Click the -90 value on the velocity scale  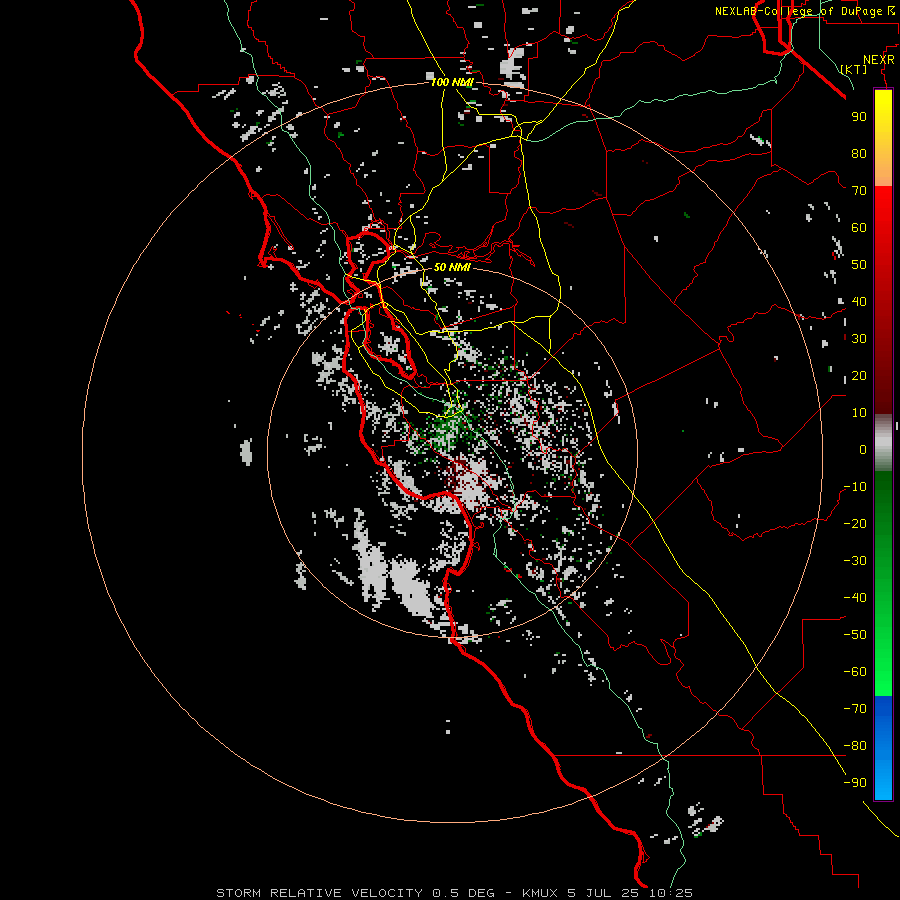855,783
